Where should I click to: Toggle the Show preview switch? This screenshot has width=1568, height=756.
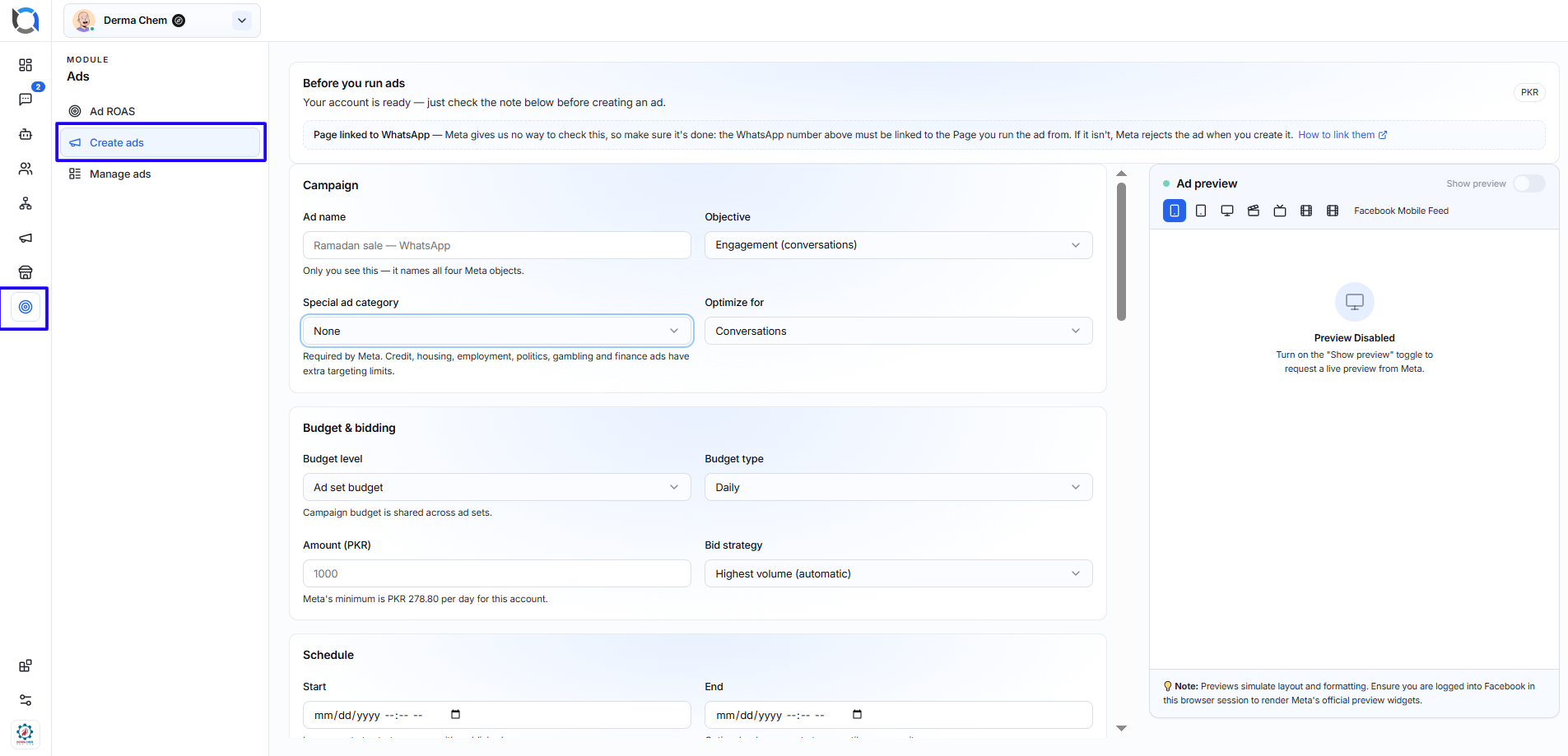1529,183
